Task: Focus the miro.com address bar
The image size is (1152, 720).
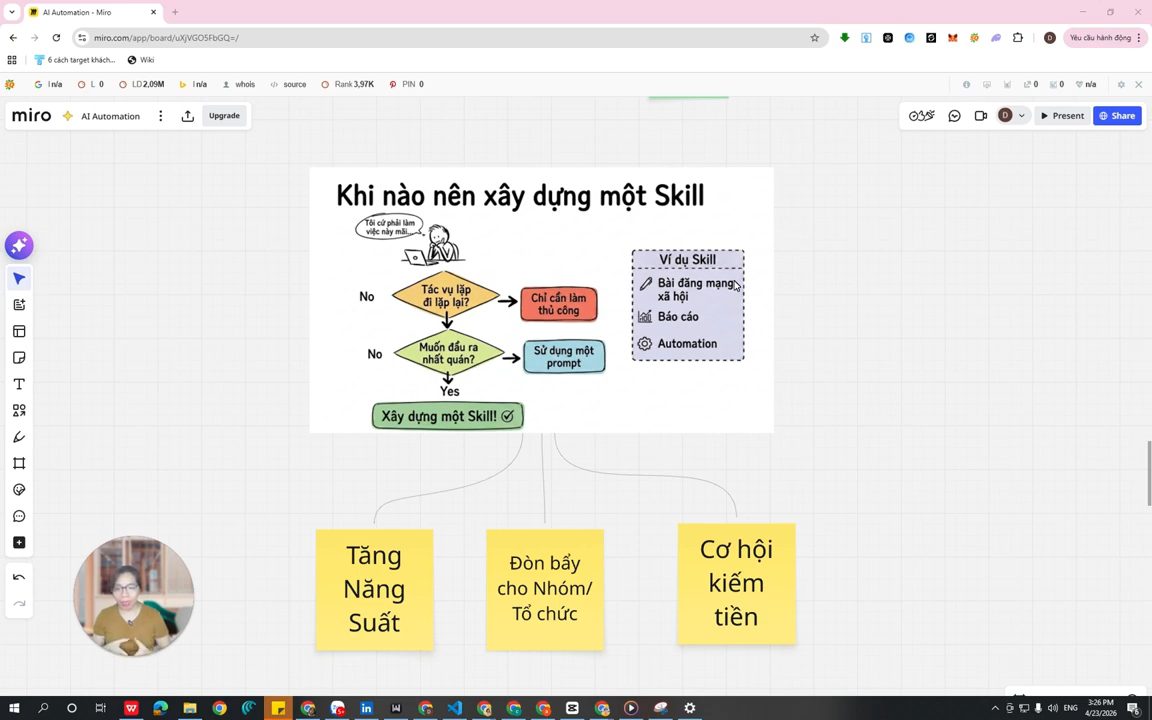Action: click(448, 37)
